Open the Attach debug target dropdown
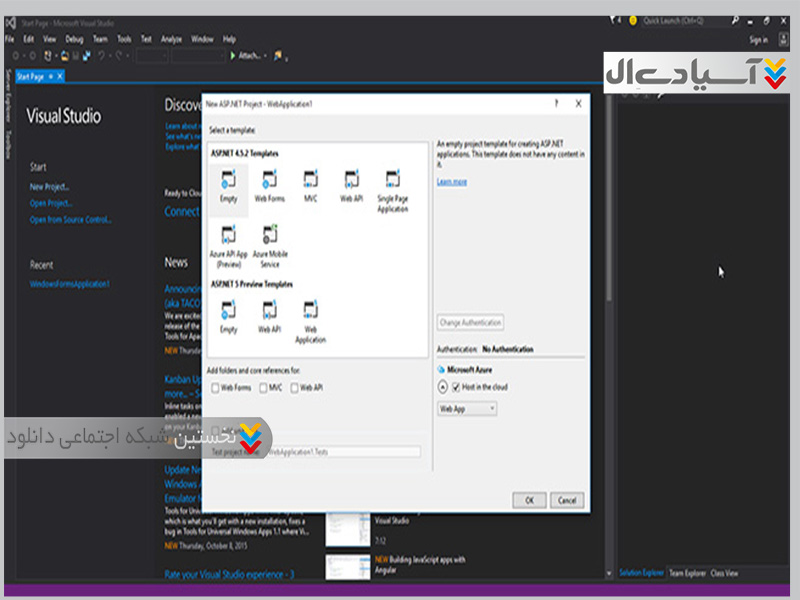 coord(266,56)
